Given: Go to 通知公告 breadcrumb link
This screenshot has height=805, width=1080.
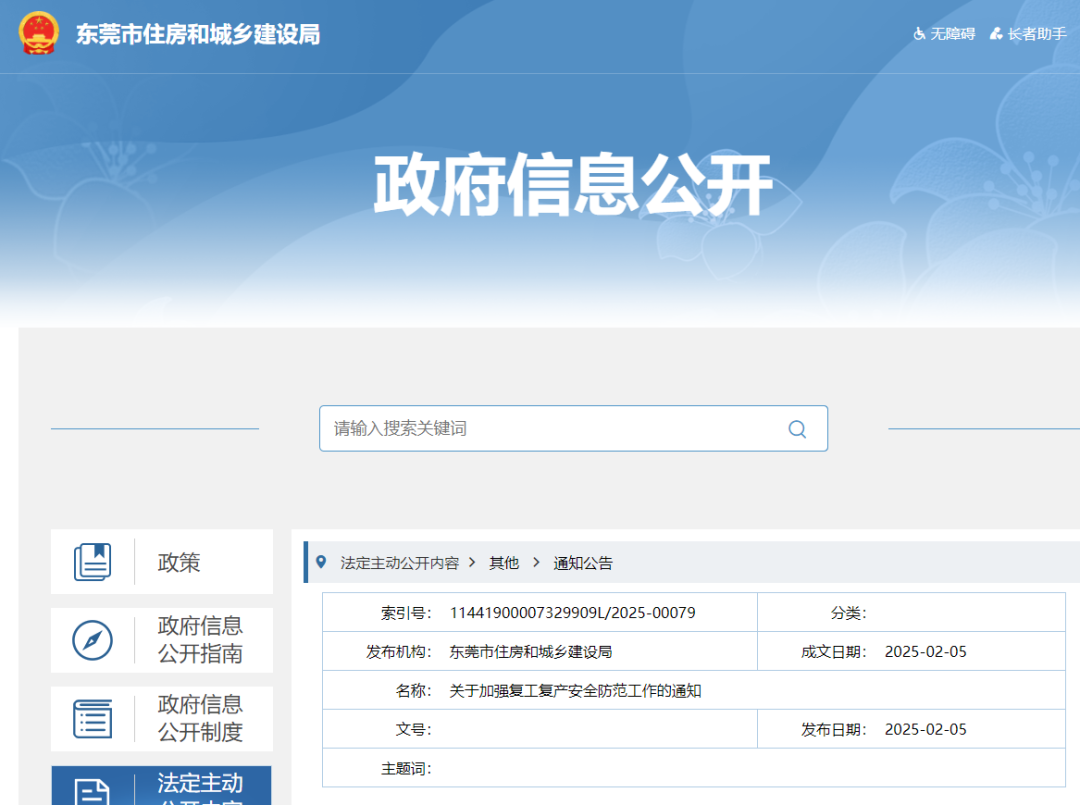Looking at the screenshot, I should (583, 563).
